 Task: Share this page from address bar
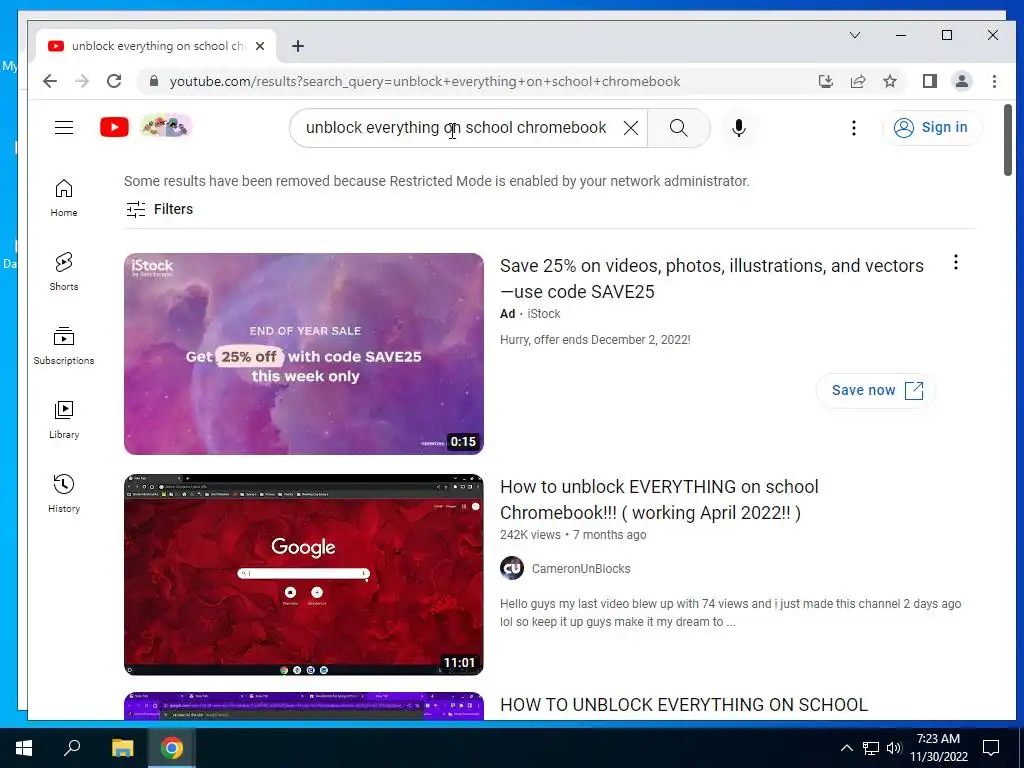857,81
